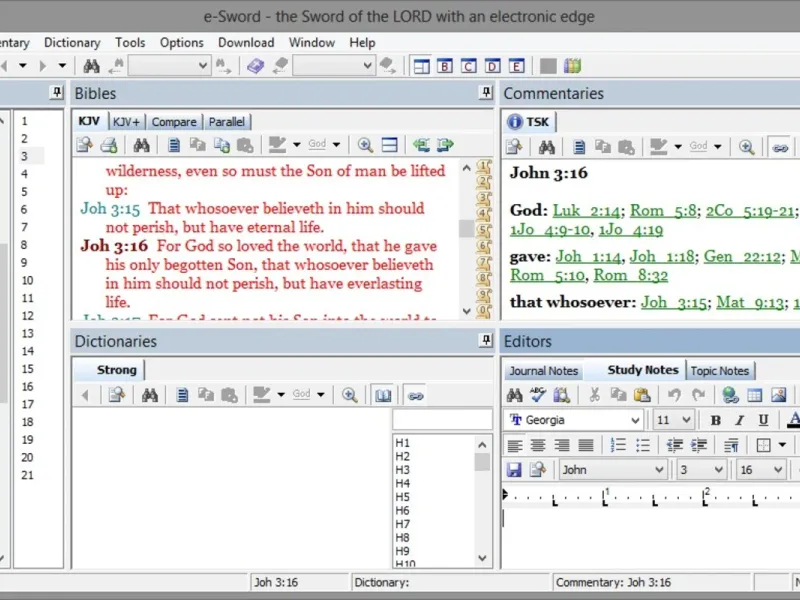The height and width of the screenshot is (600, 800).
Task: Follow the Rom 8:32 cross-reference link
Action: tap(631, 276)
